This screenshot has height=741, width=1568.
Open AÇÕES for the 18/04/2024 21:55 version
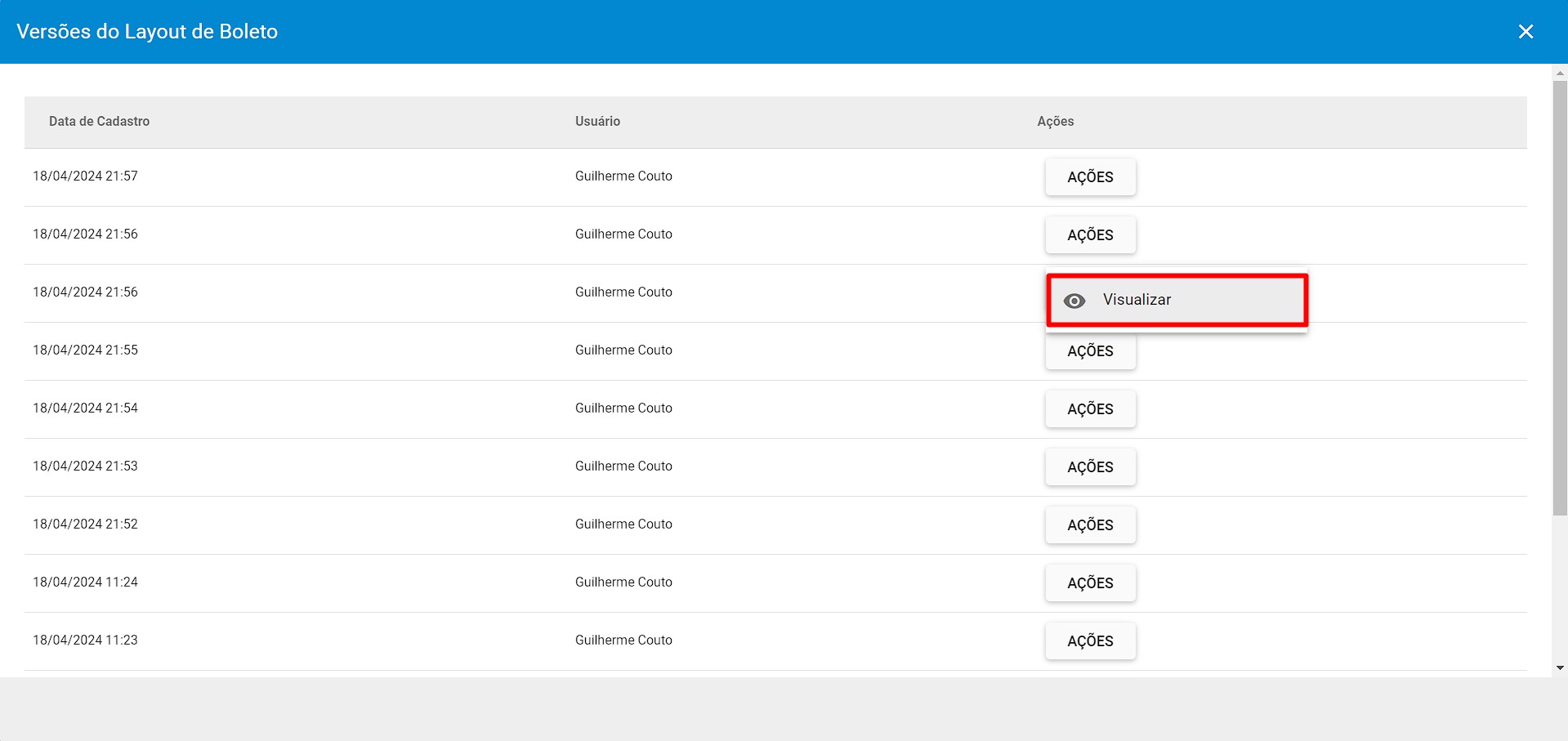1090,350
